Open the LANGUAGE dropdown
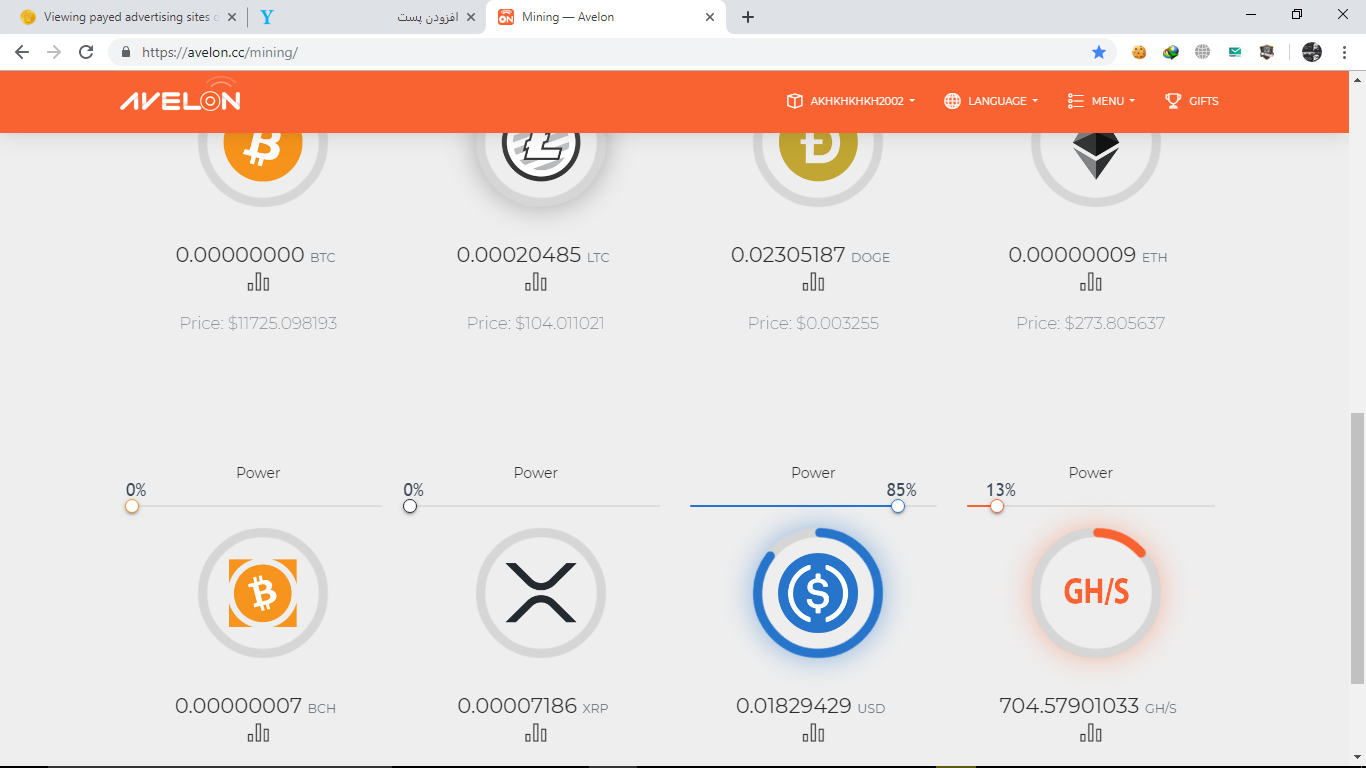 pyautogui.click(x=991, y=101)
